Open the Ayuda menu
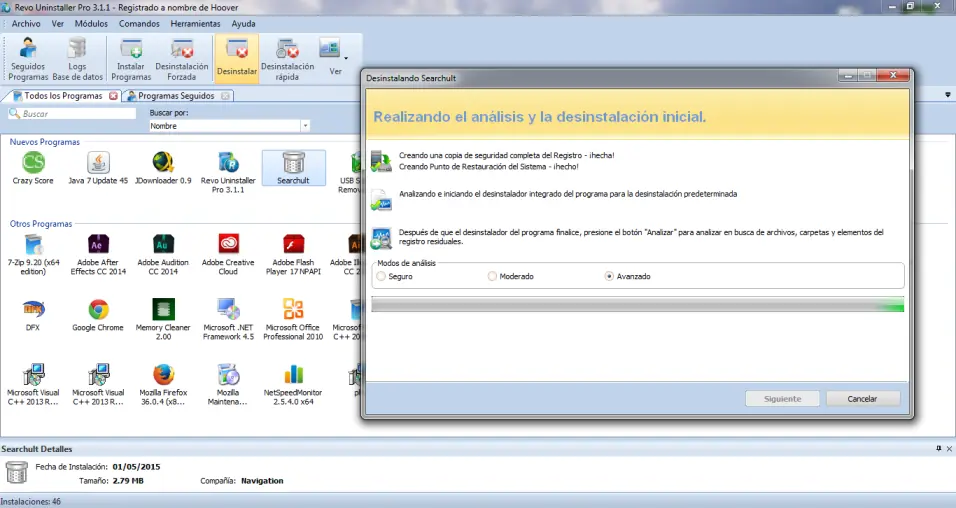 243,24
